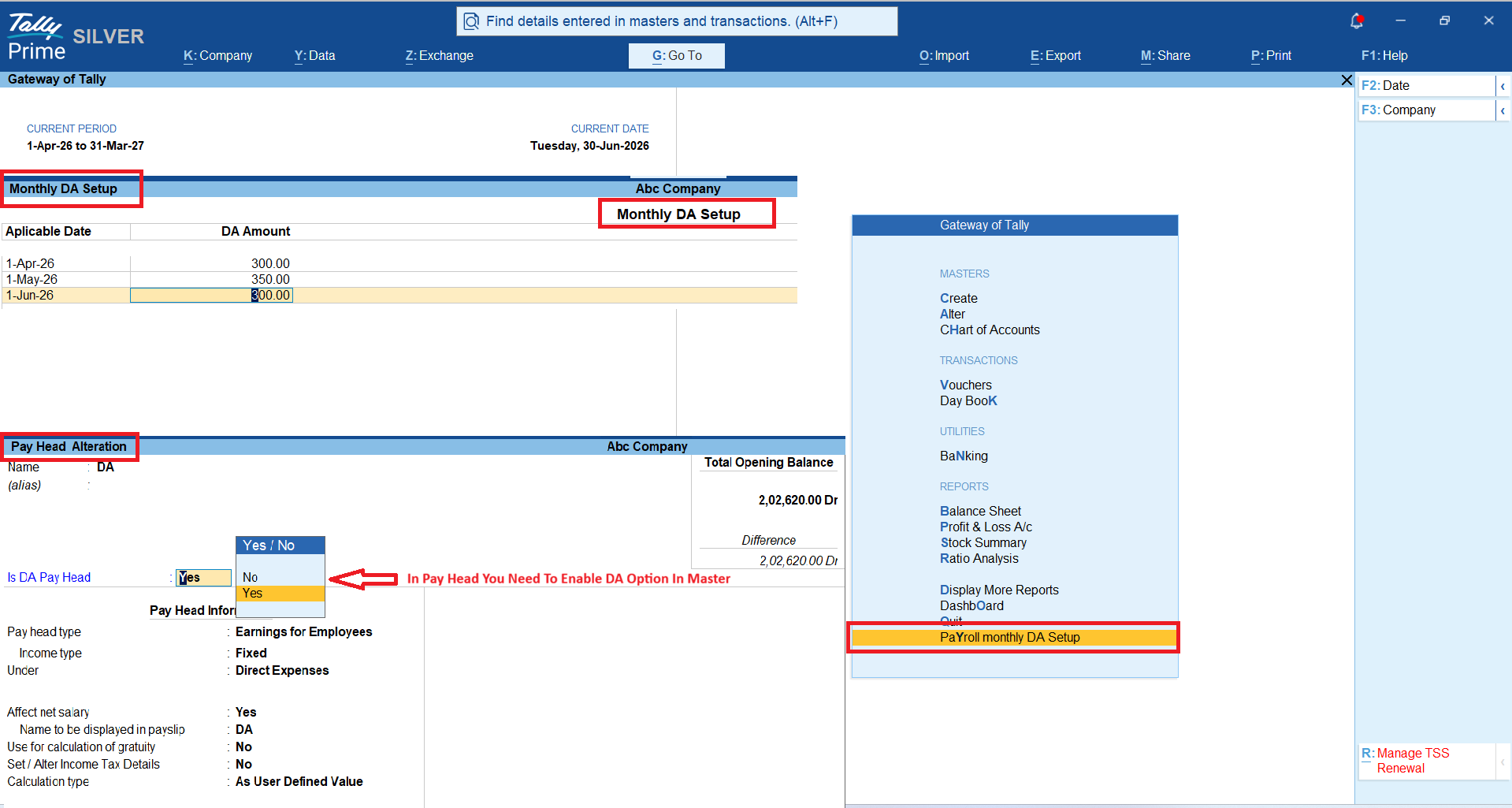Open Dashboard from Gateway menu

[x=971, y=606]
